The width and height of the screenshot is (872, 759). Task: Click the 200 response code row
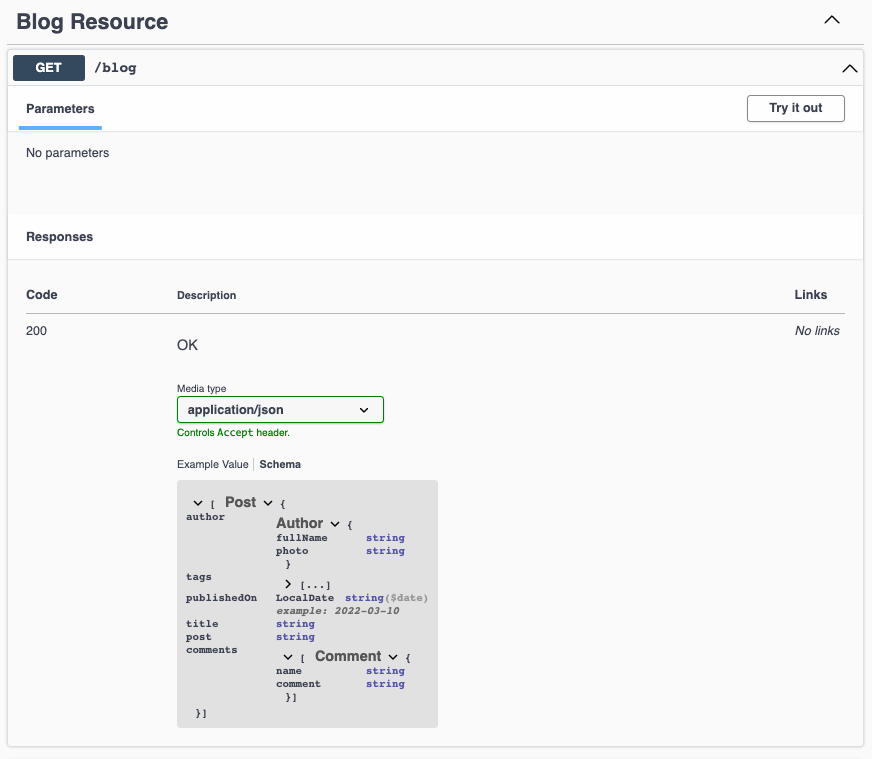(x=37, y=331)
